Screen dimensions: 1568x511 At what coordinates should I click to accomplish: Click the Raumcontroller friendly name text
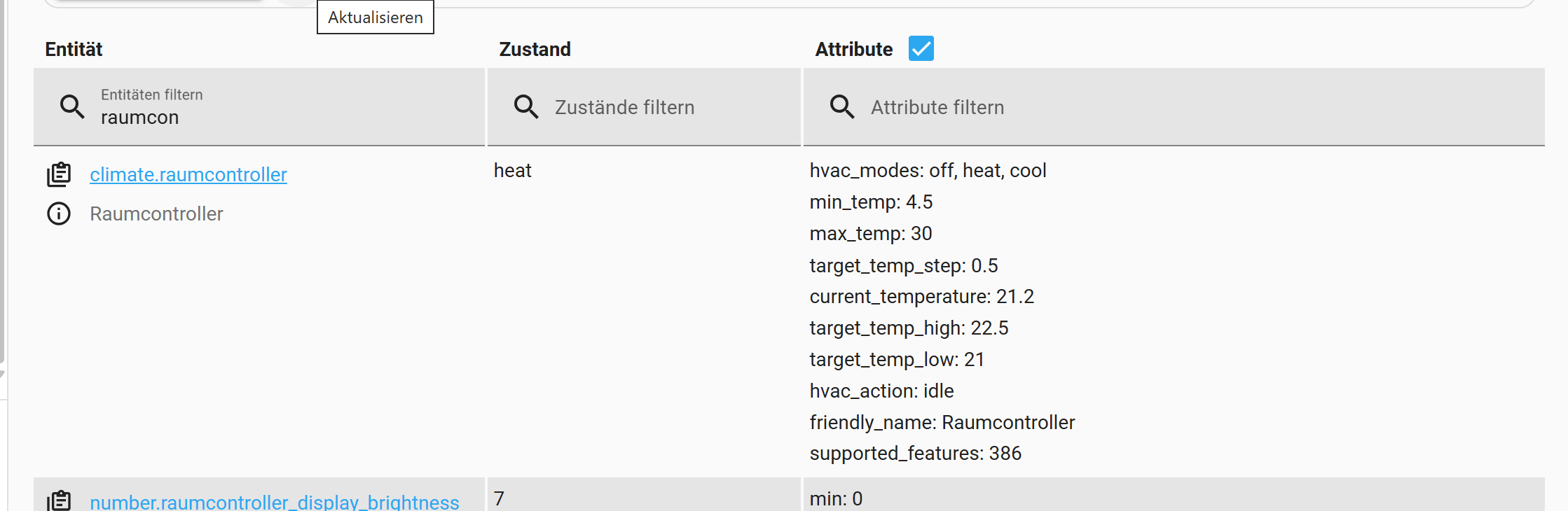(x=156, y=213)
